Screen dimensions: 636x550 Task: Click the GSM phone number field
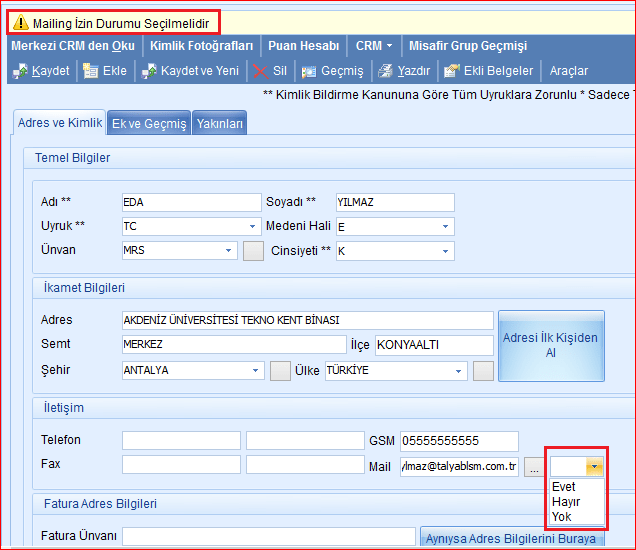coord(458,441)
